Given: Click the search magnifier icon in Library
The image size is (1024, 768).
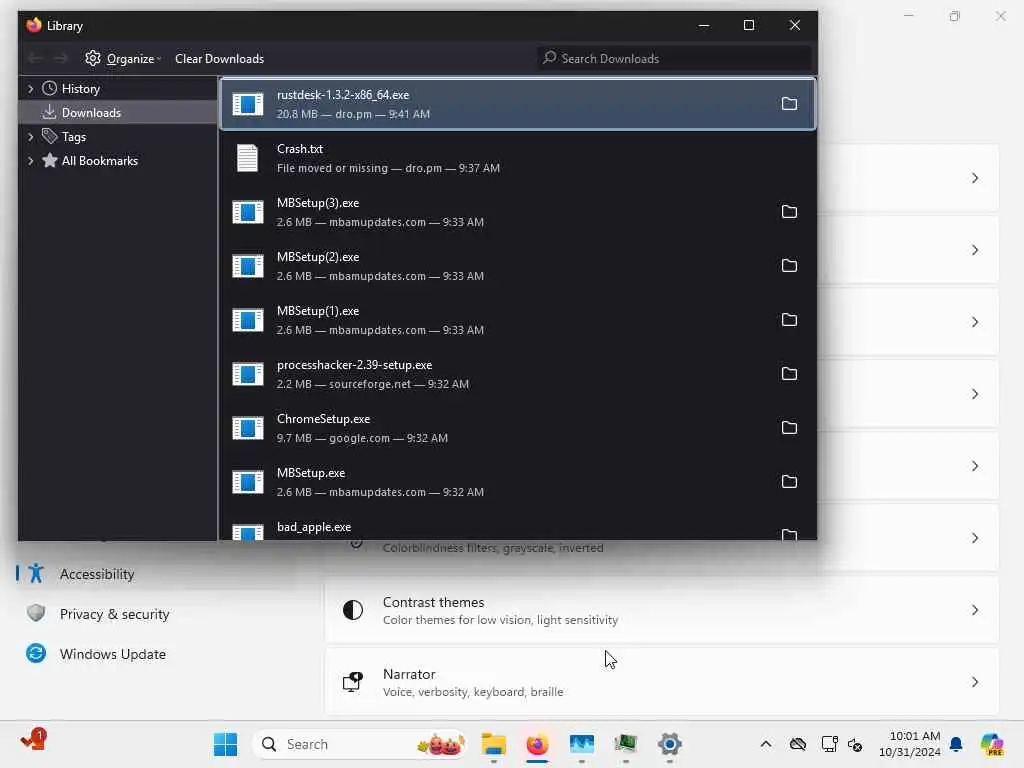Looking at the screenshot, I should coord(550,58).
